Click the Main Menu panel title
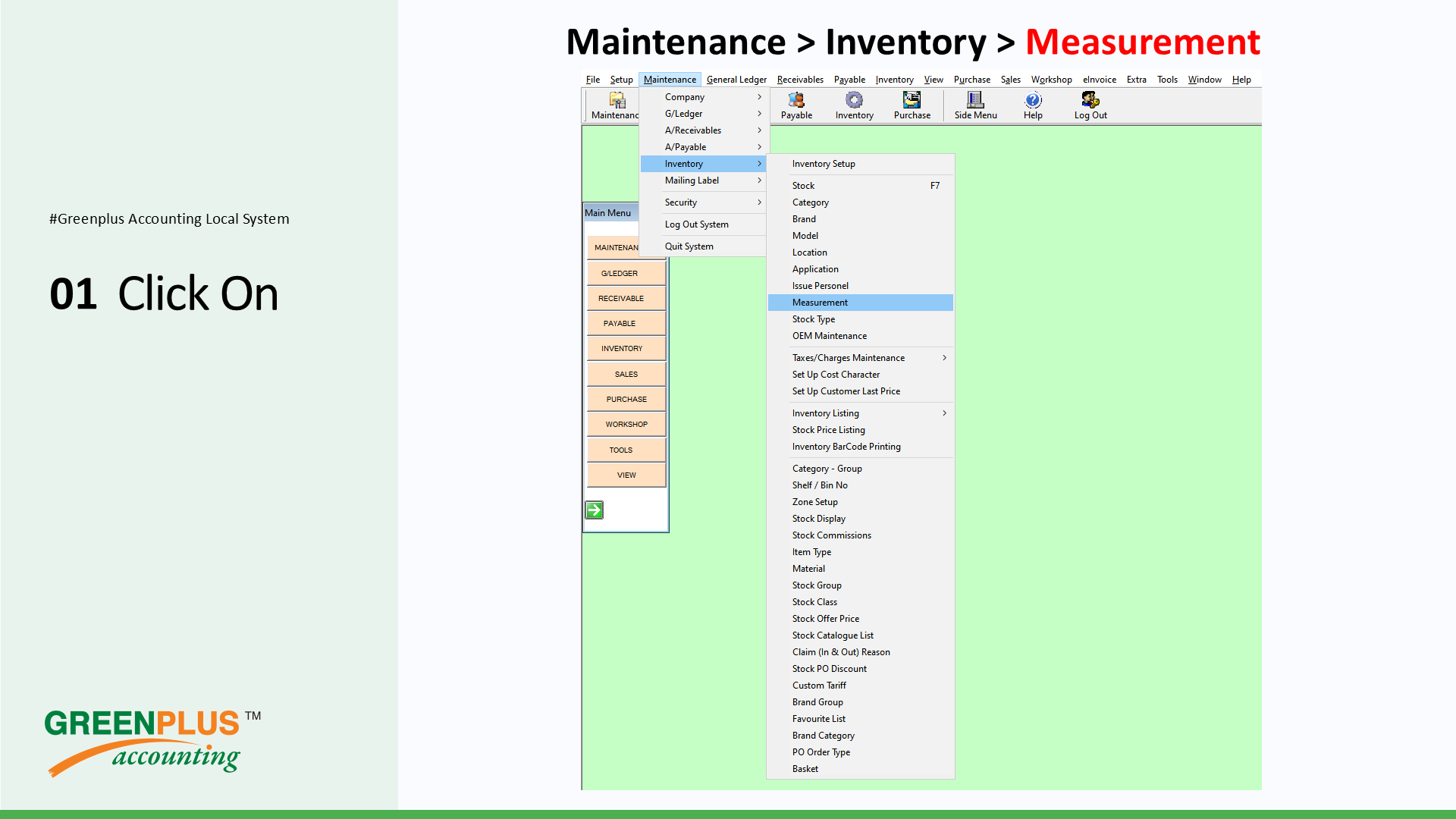This screenshot has width=1456, height=819. [x=607, y=213]
